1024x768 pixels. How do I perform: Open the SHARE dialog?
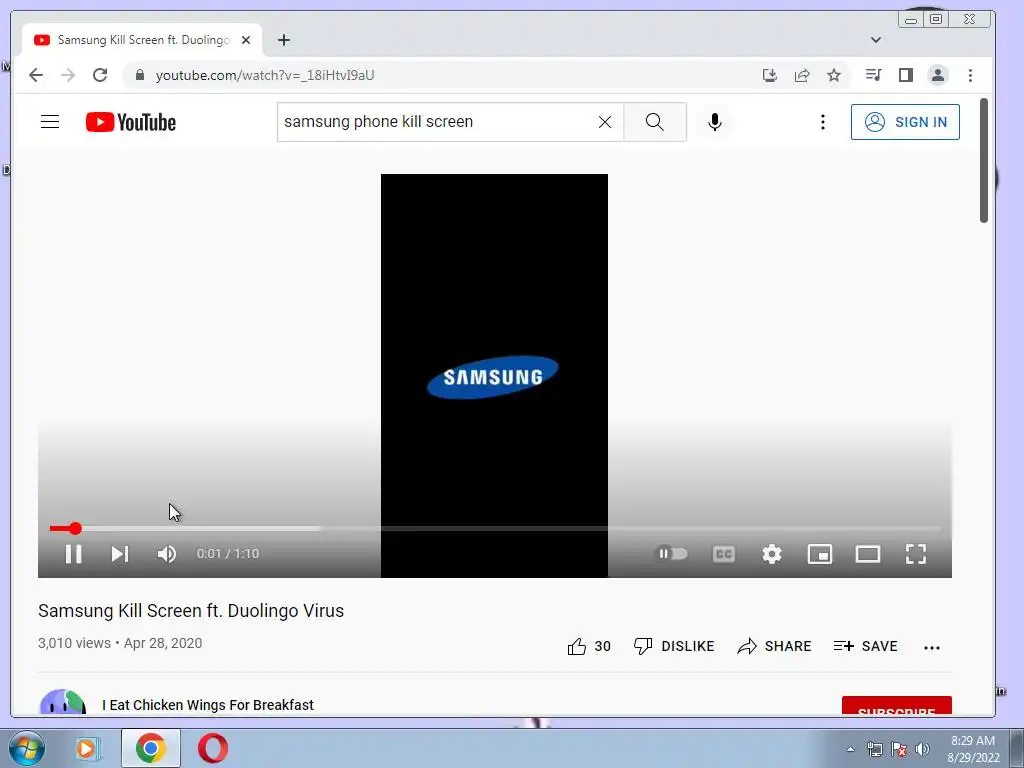[x=775, y=647]
